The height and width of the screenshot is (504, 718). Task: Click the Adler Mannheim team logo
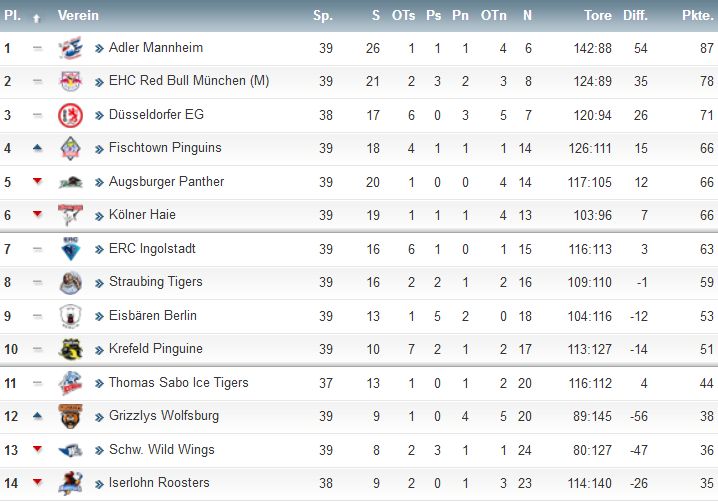coord(71,48)
